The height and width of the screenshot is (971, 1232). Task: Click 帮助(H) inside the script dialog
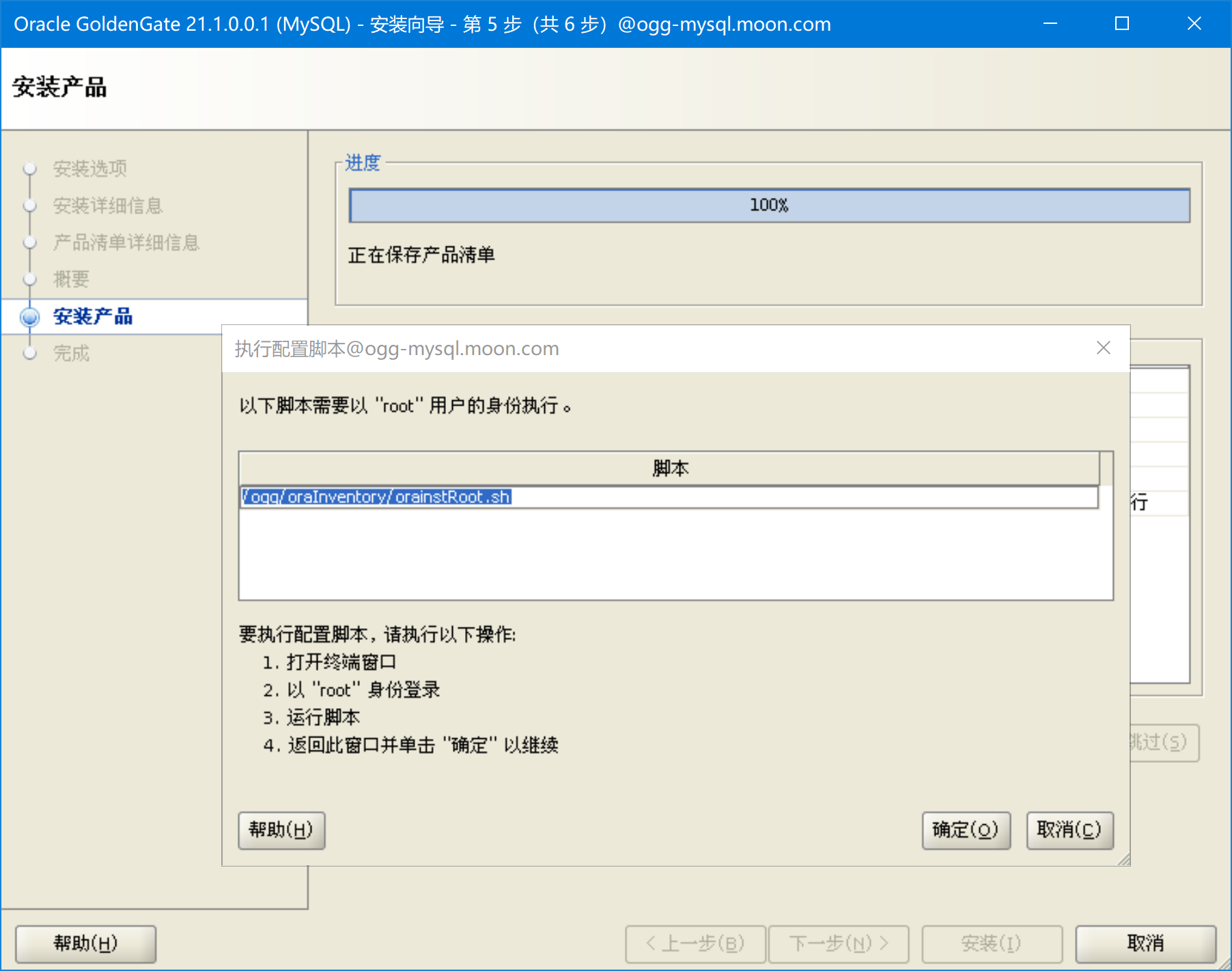[x=281, y=830]
